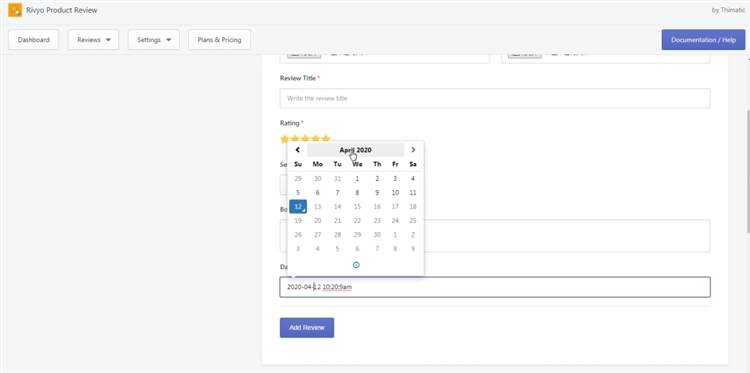Select April 30 in calendar
The image size is (750, 373).
377,235
